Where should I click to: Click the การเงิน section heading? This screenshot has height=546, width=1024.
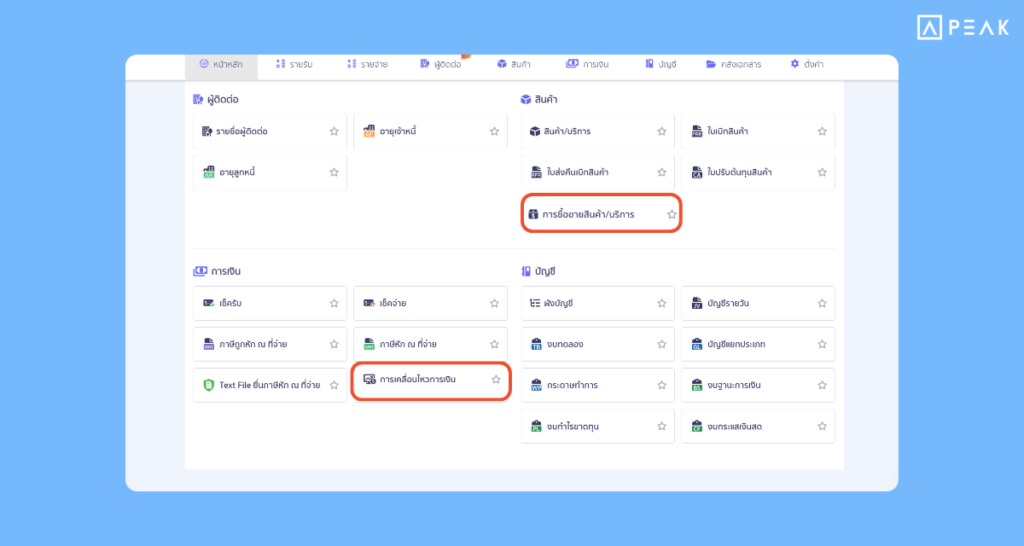(217, 271)
